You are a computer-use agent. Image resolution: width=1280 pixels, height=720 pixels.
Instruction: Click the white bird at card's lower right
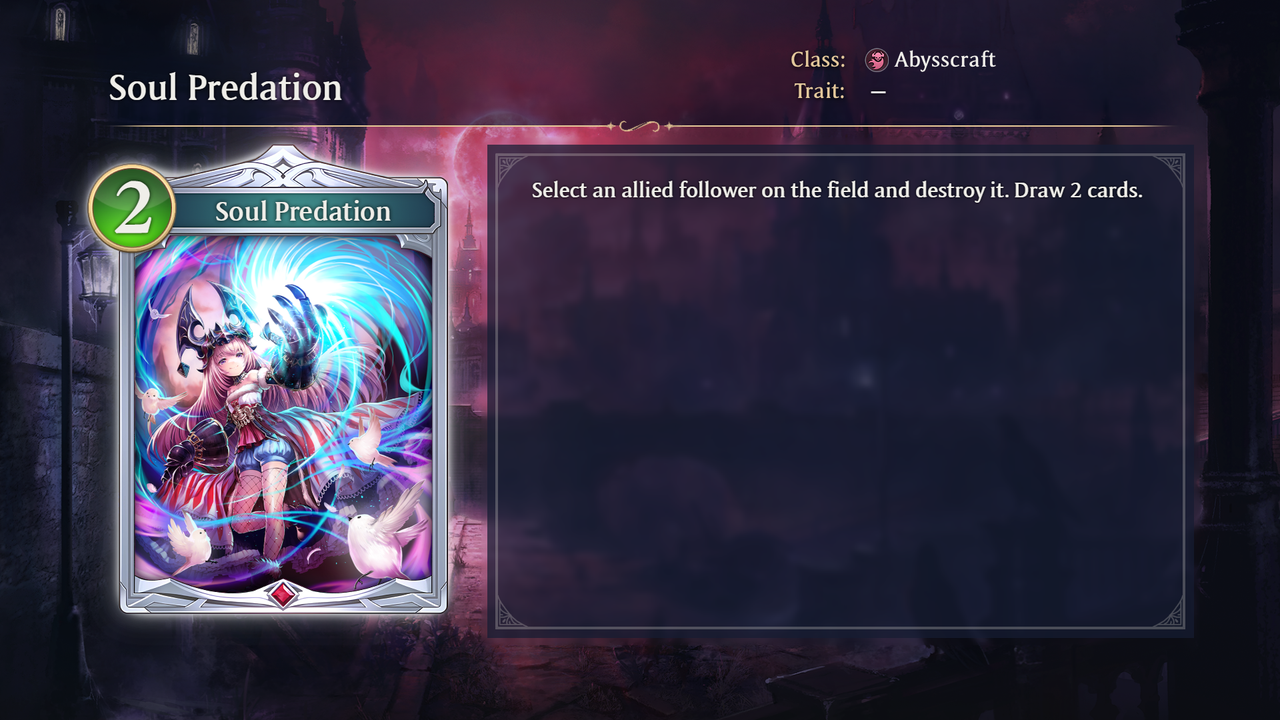[385, 538]
